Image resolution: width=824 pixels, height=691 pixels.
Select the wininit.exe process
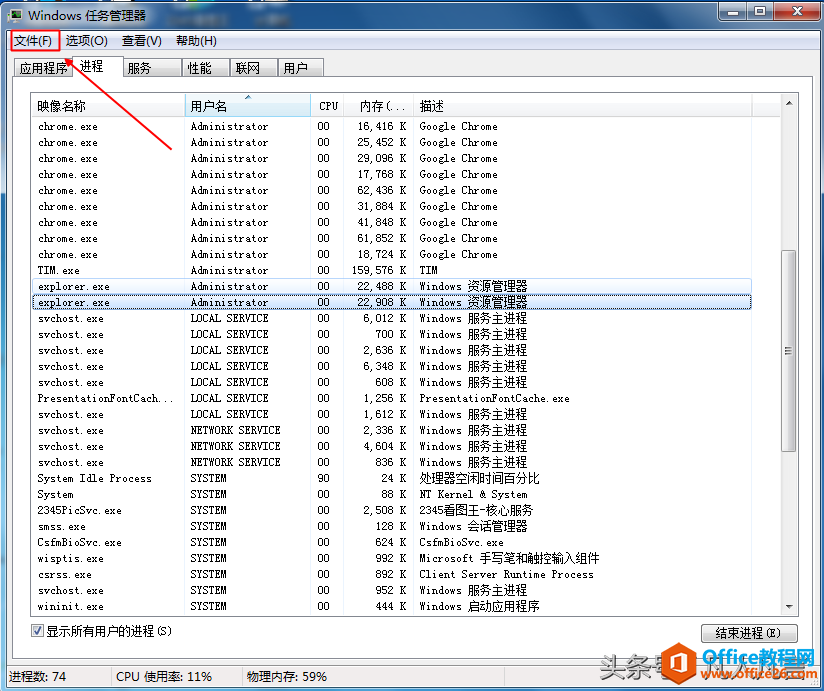(392, 606)
